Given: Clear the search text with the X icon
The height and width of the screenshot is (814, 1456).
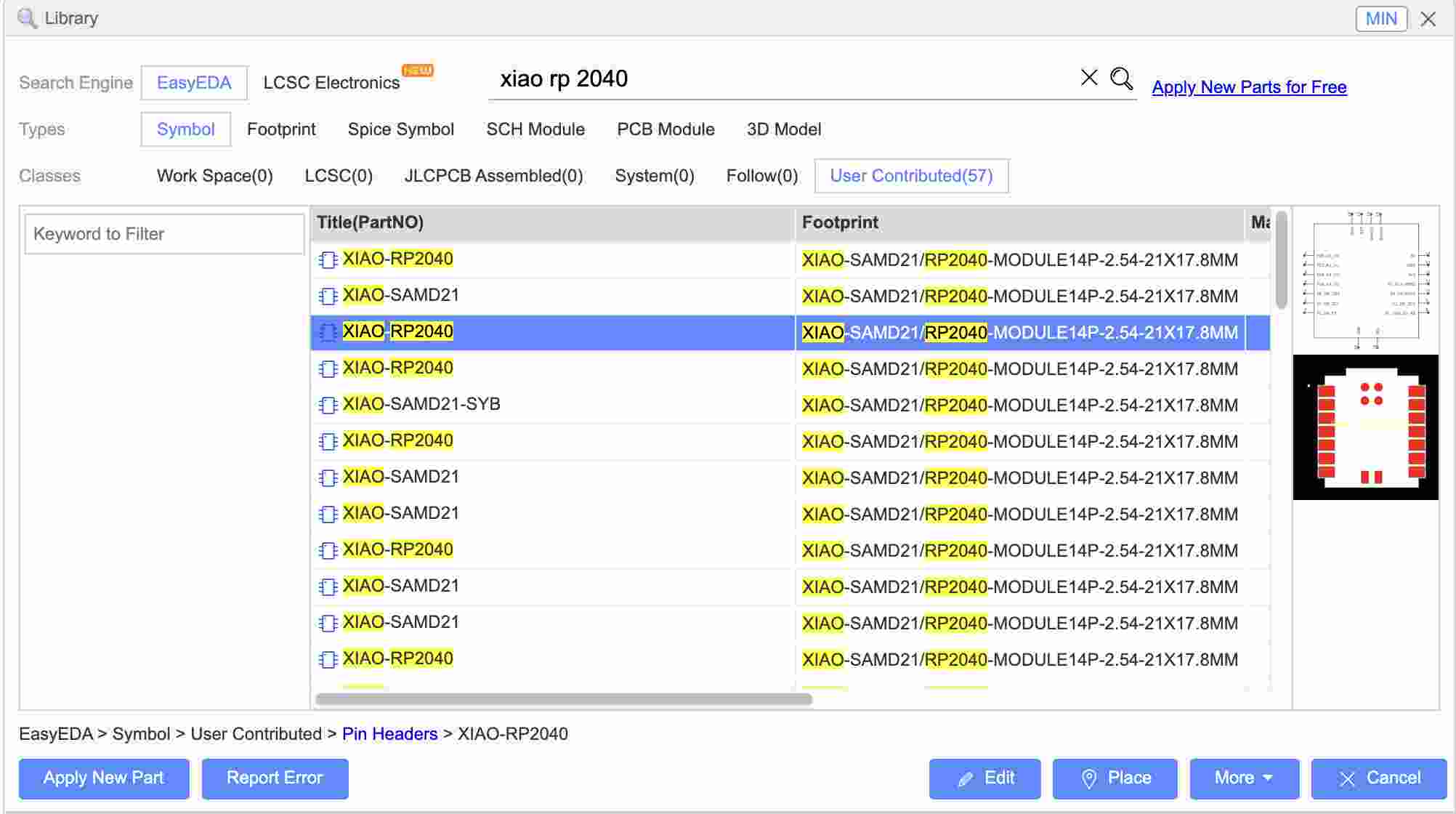Looking at the screenshot, I should 1088,77.
